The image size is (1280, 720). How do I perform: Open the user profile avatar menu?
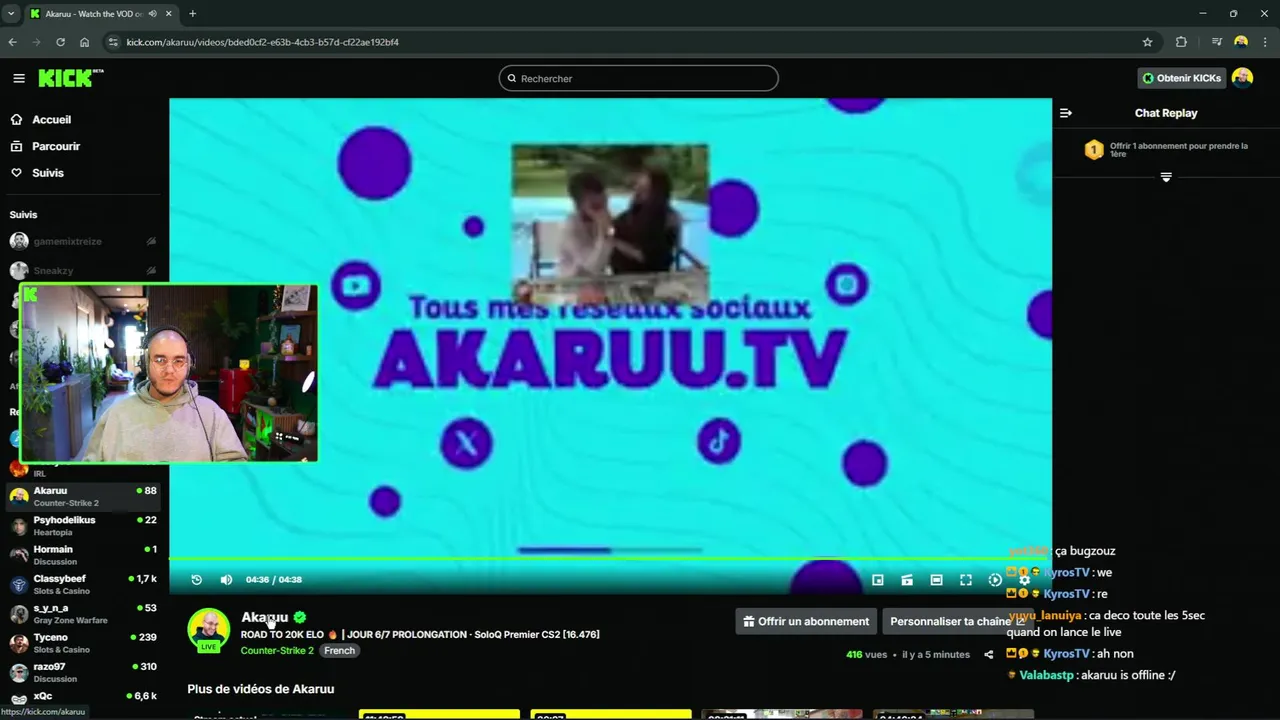(1242, 78)
